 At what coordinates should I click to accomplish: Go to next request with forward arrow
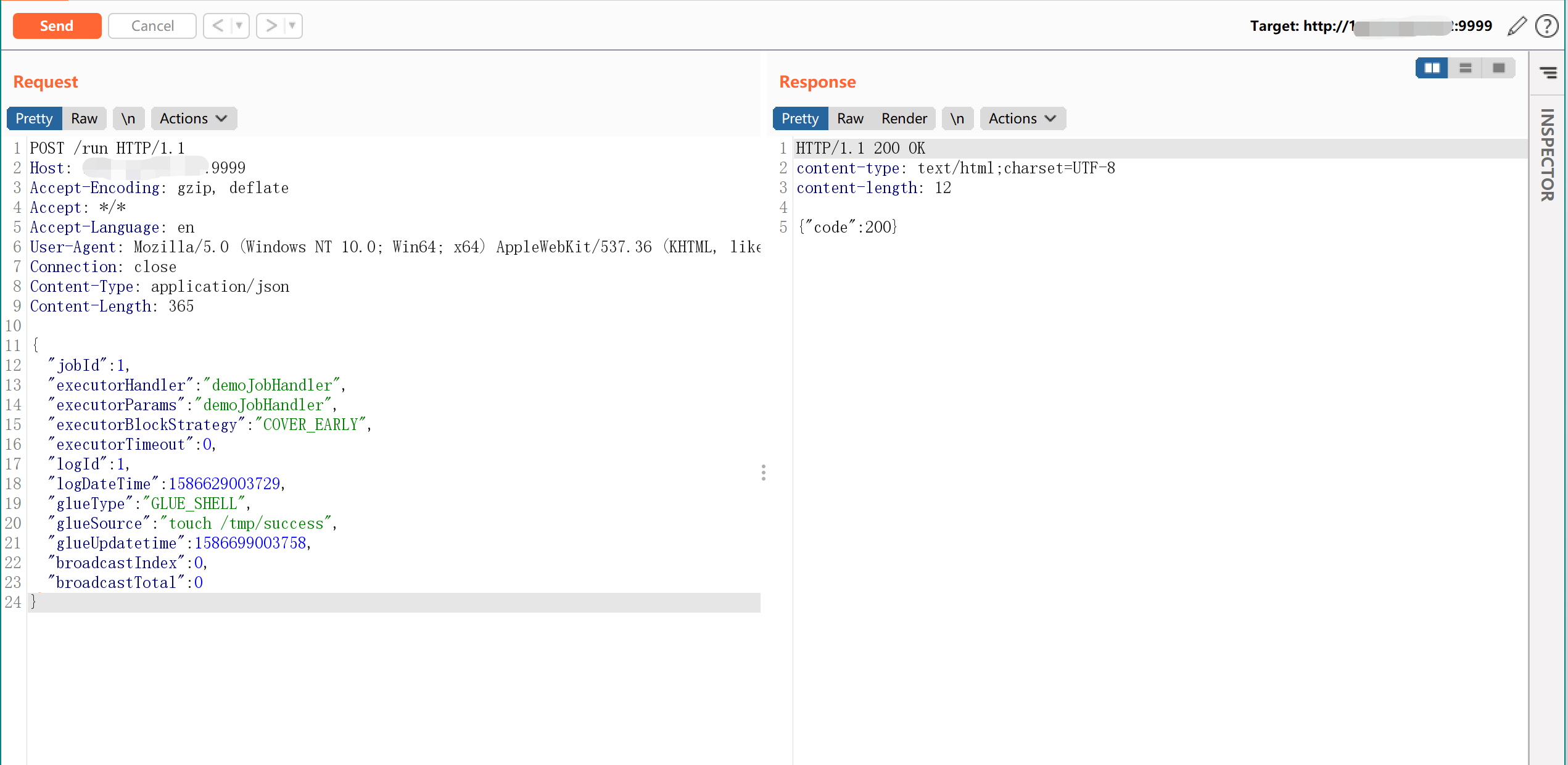tap(271, 26)
